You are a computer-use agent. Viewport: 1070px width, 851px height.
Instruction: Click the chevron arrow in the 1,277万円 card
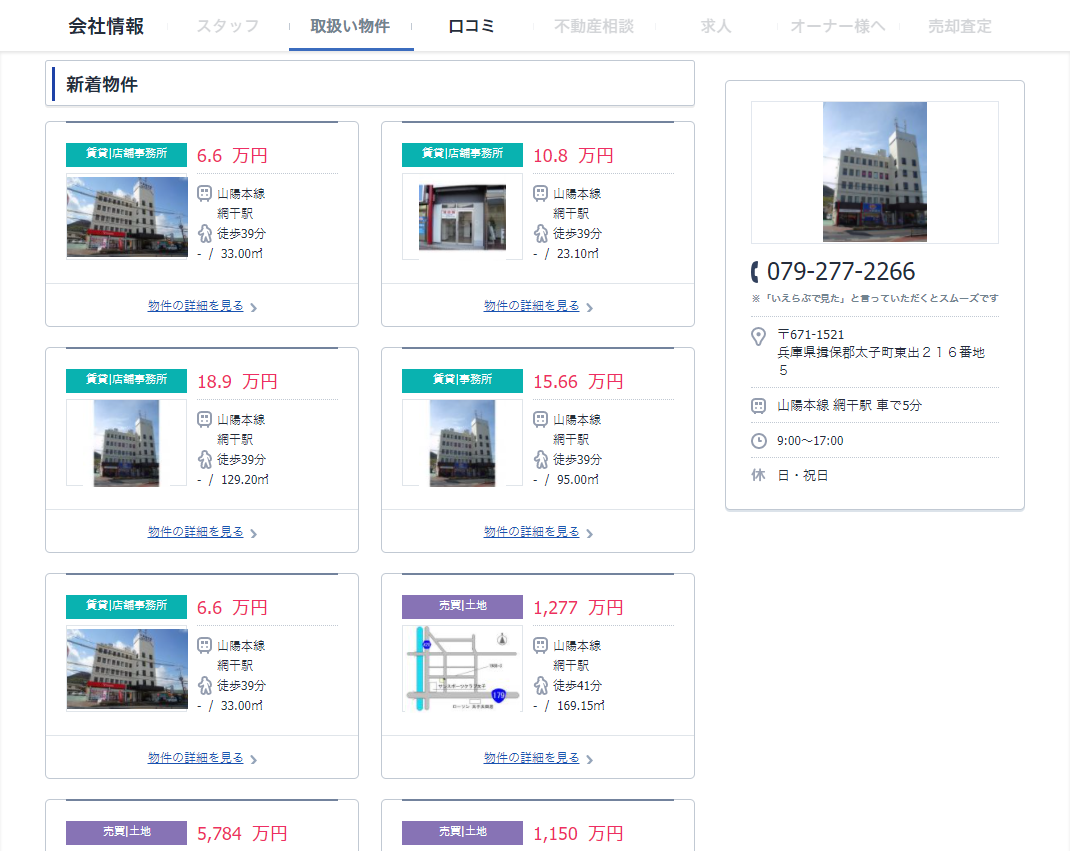point(590,760)
